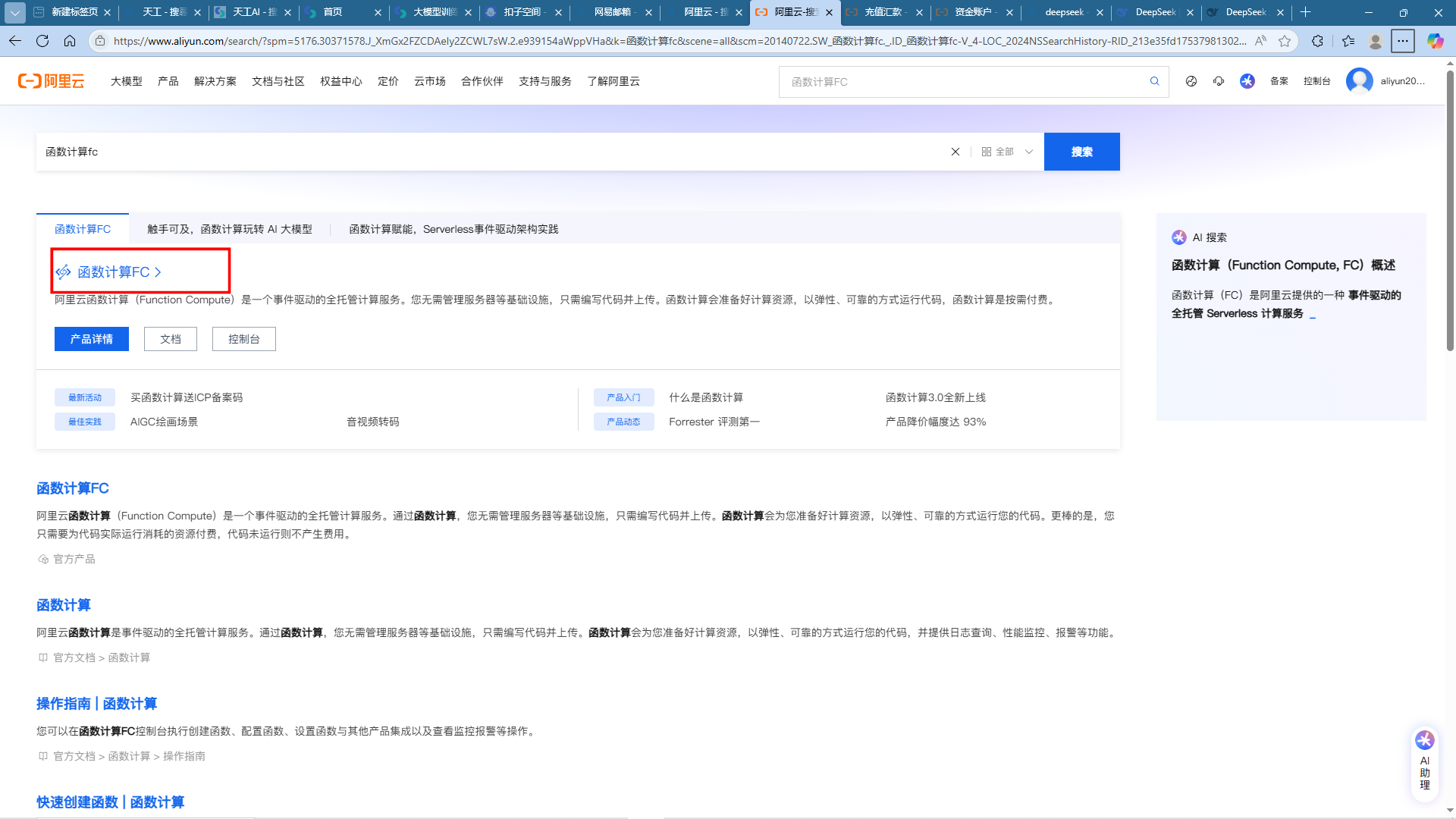Viewport: 1456px width, 819px height.
Task: Open the 操作指南 | 函数计算 search result
Action: (x=97, y=704)
